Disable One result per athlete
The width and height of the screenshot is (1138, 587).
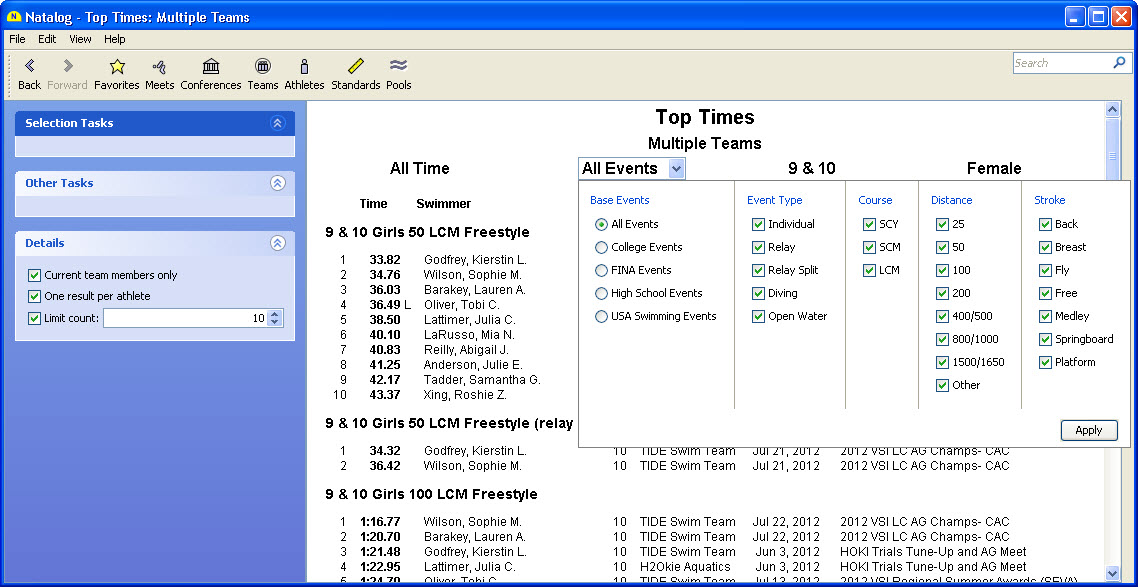coord(35,296)
